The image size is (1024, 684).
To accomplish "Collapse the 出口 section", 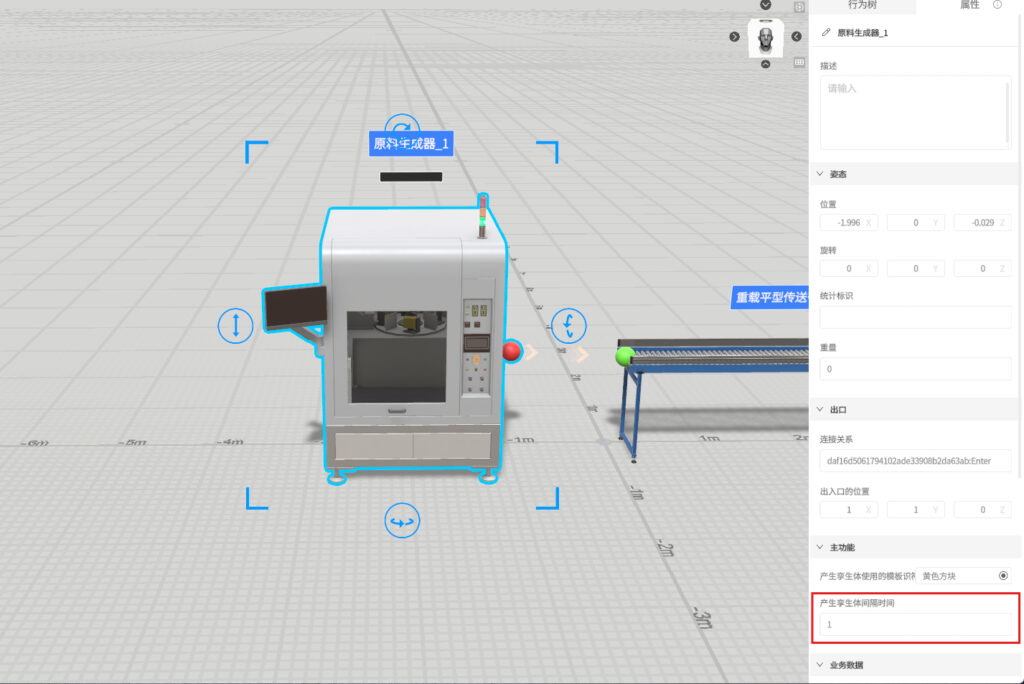I will point(820,410).
